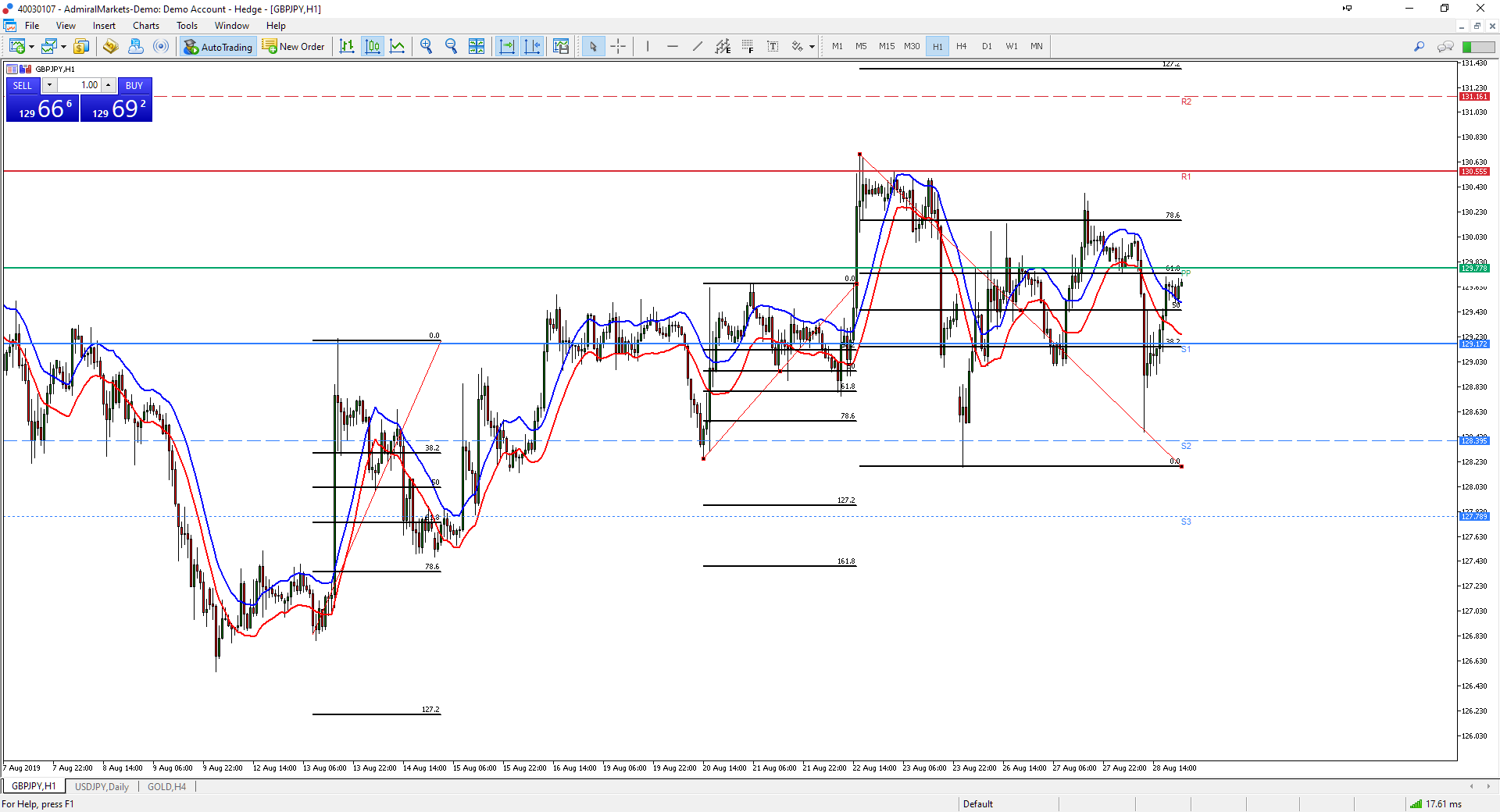Select the Vertical Line drawing tool
The width and height of the screenshot is (1500, 812).
(x=647, y=46)
